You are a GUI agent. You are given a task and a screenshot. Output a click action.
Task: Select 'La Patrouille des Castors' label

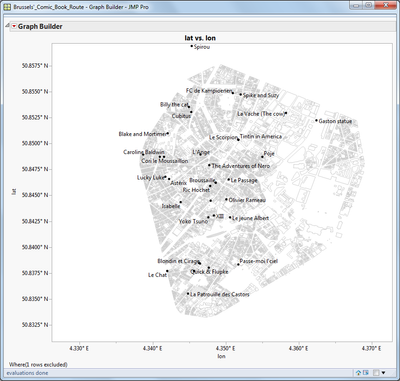coord(220,294)
